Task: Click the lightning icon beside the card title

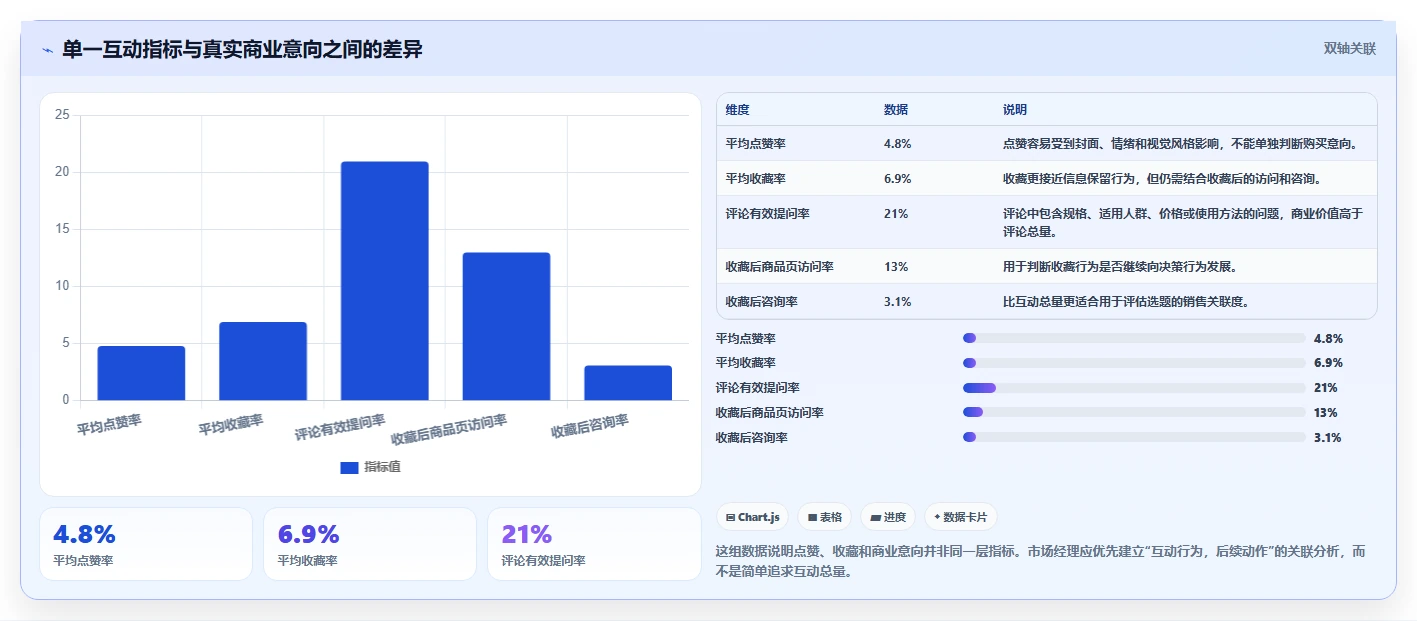Action: pos(47,50)
